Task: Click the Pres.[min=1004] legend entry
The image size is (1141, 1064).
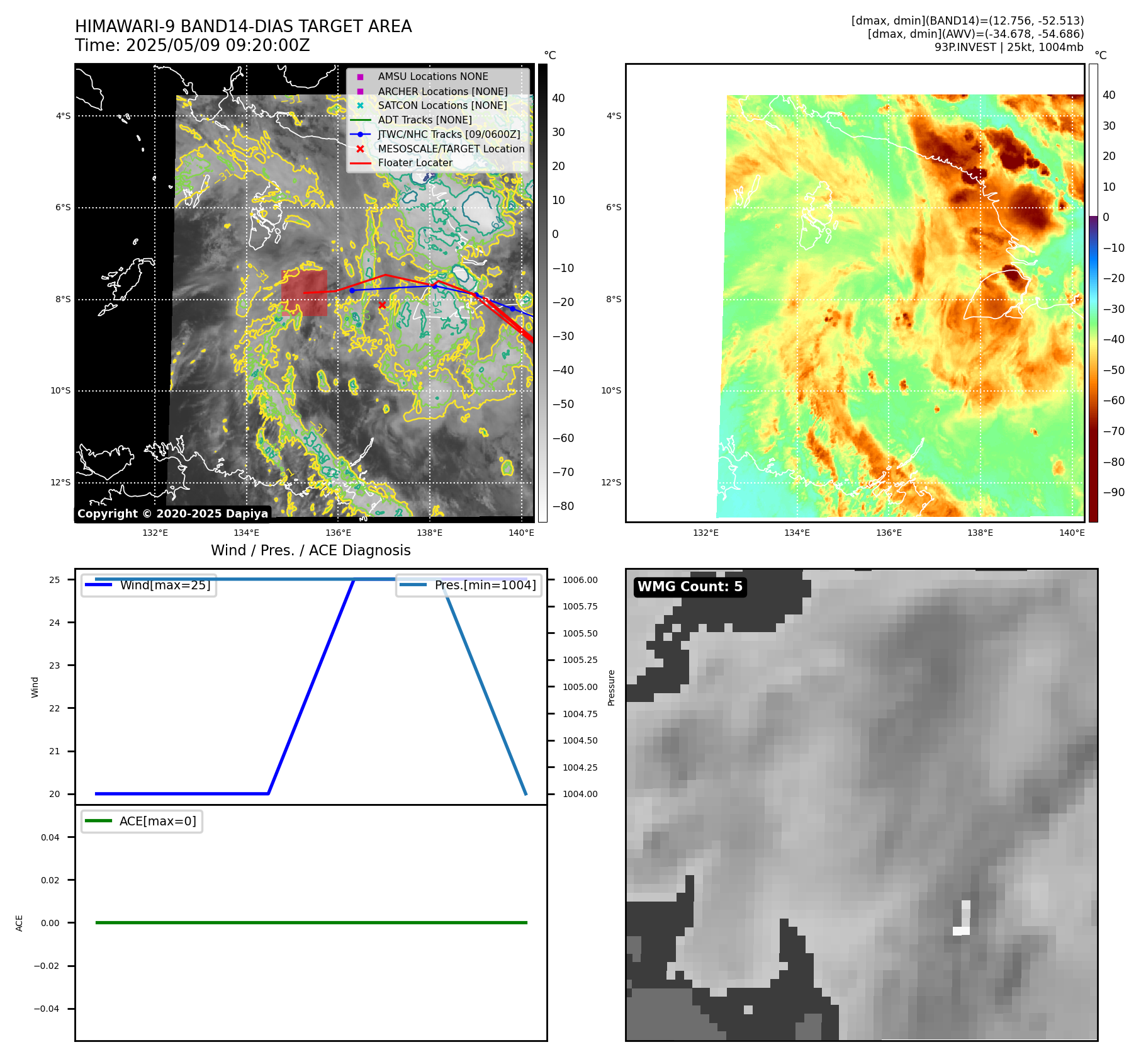Action: pos(469,585)
